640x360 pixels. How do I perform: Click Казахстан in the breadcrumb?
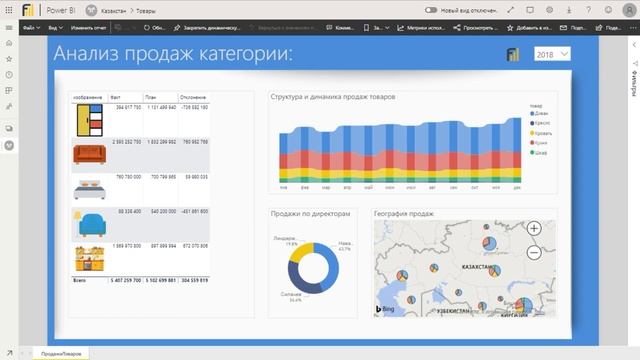(113, 11)
